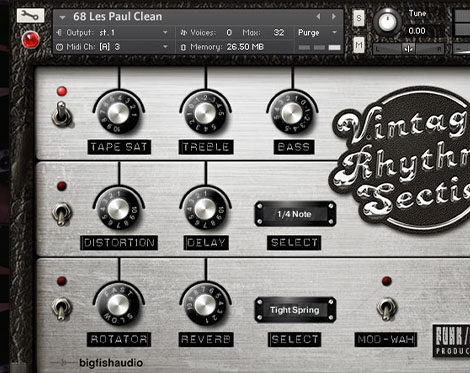This screenshot has width=470, height=373.
Task: Click the Reverb knob
Action: 205,305
